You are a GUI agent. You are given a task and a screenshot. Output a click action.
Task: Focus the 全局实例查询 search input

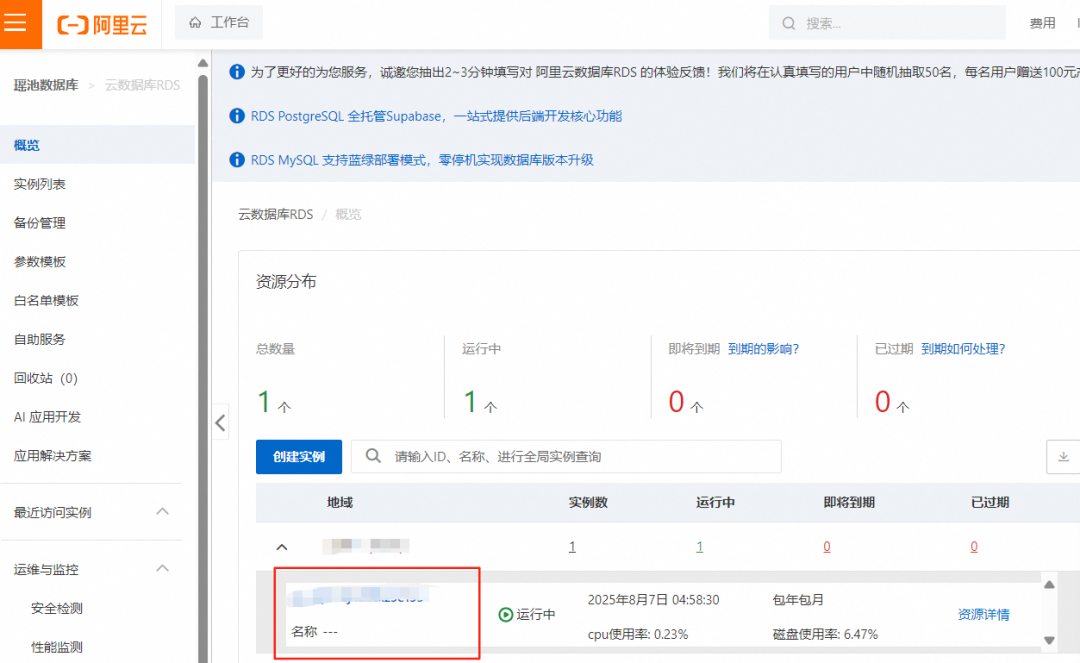566,456
